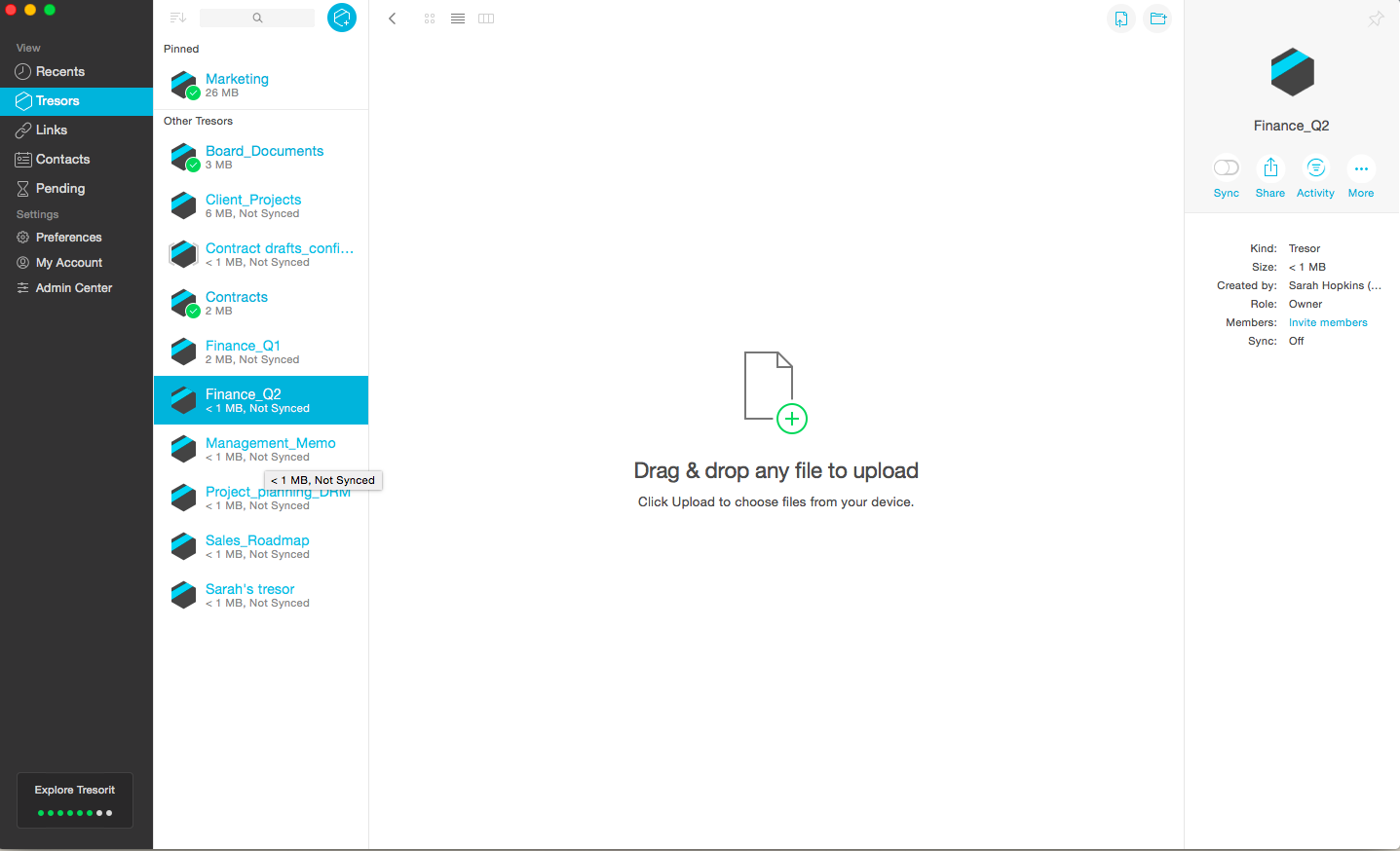
Task: Click the Contract drafts tresor icon
Action: 184,254
